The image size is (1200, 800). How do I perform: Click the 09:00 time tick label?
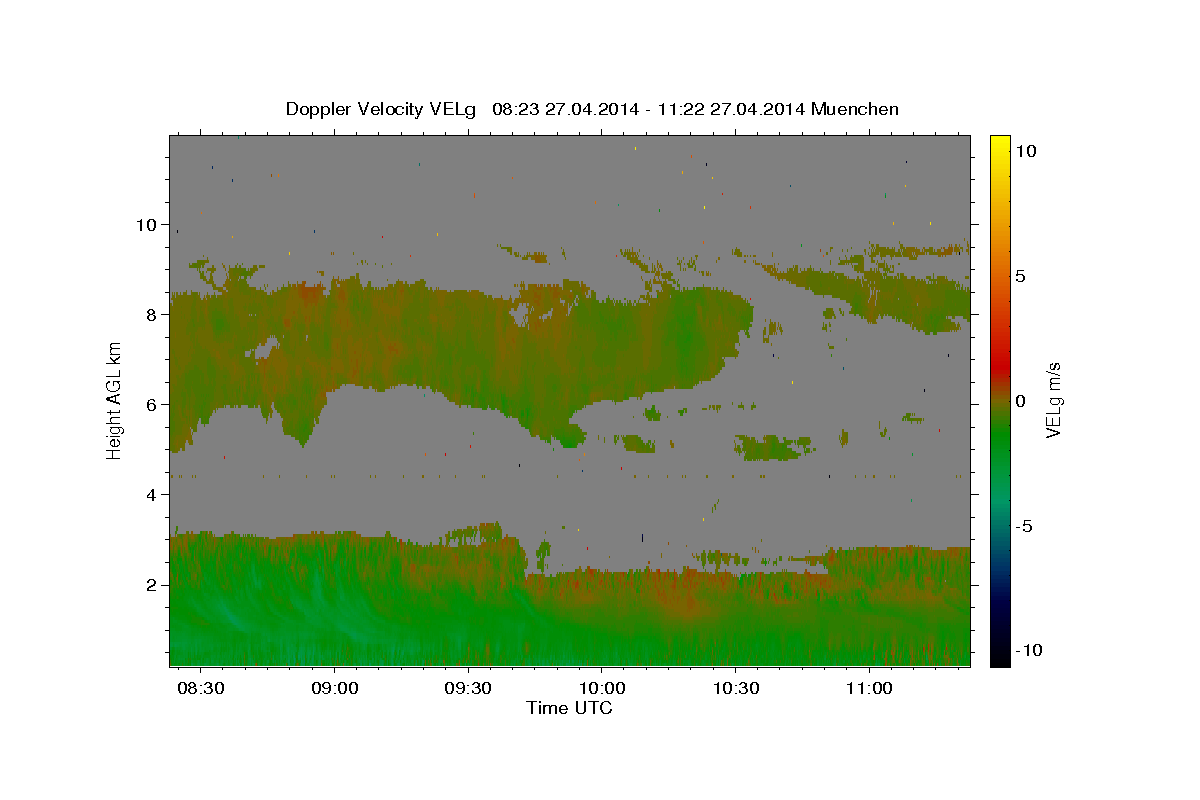click(x=334, y=689)
